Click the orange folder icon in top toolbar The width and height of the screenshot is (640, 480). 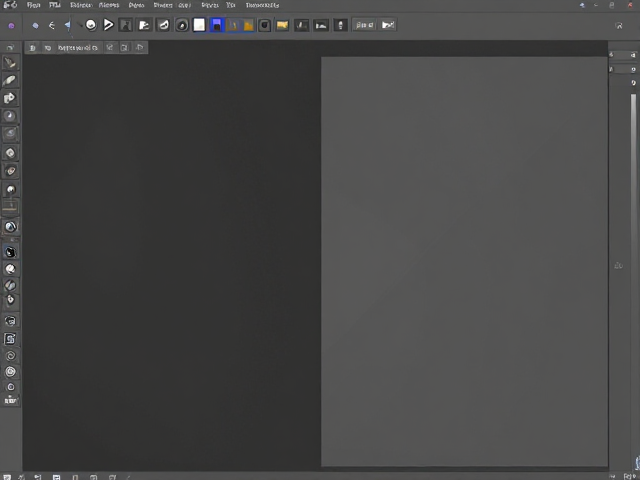[x=248, y=26]
